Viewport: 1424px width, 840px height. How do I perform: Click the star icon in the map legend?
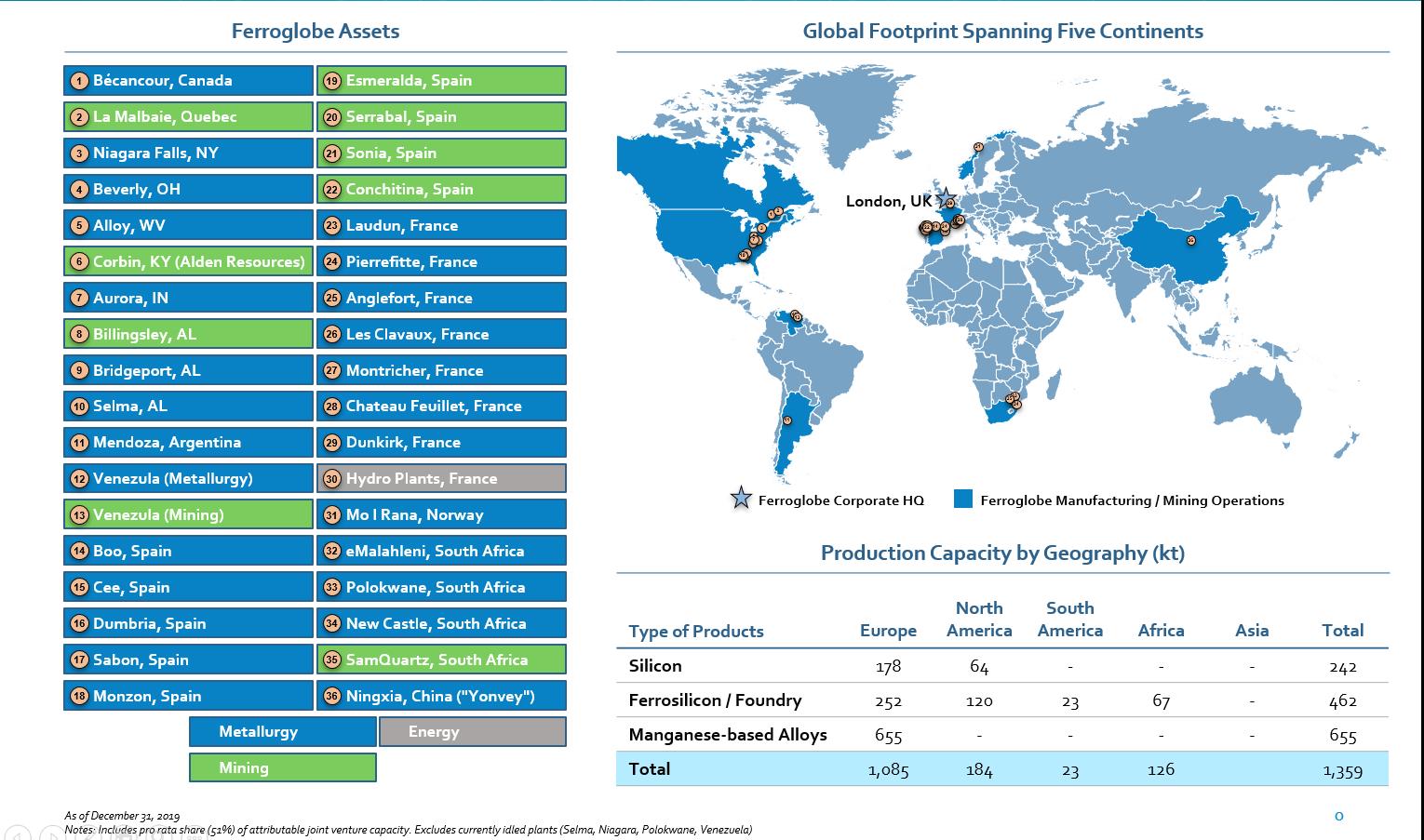(741, 500)
